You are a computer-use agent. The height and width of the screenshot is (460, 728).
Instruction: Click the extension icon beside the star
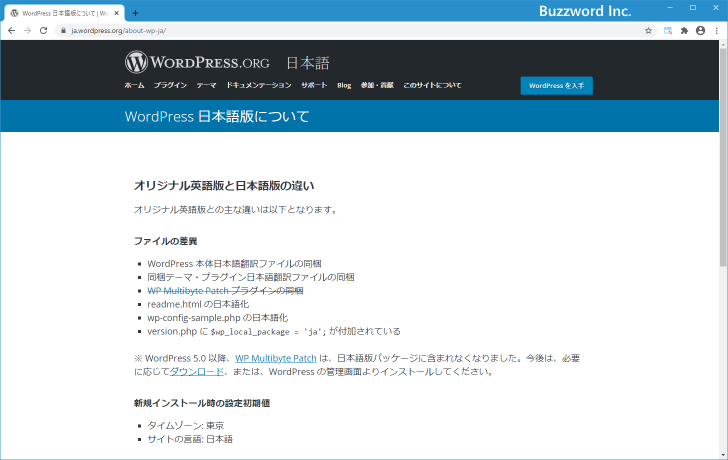coord(668,31)
